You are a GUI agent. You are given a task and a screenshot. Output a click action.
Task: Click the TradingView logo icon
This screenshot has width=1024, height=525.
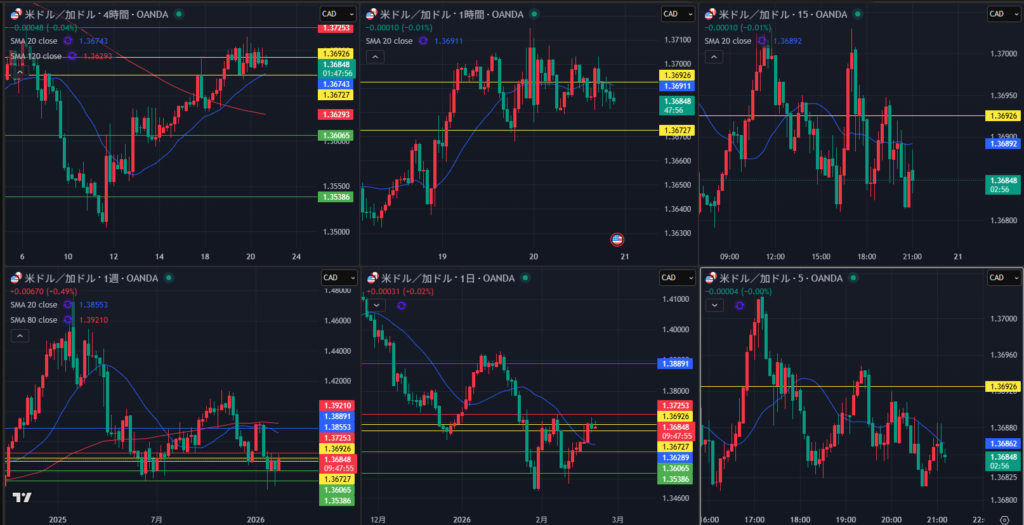coord(21,497)
